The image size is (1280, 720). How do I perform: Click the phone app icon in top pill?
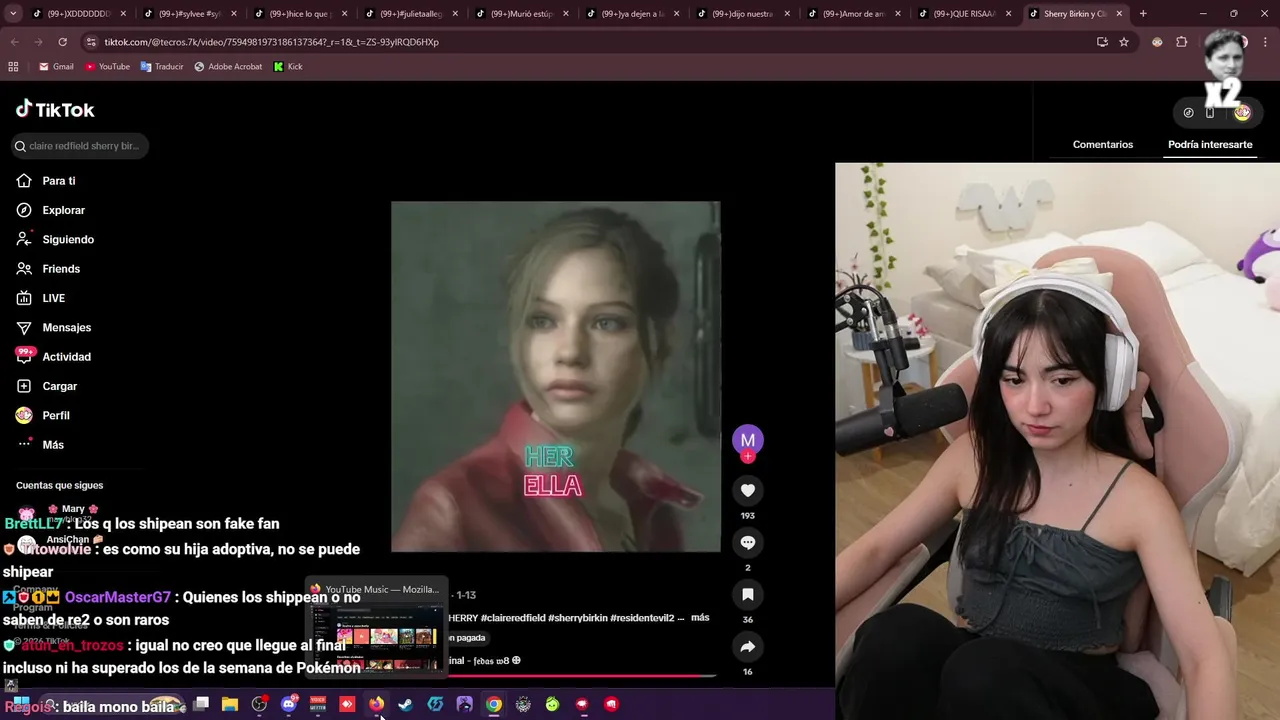1210,113
